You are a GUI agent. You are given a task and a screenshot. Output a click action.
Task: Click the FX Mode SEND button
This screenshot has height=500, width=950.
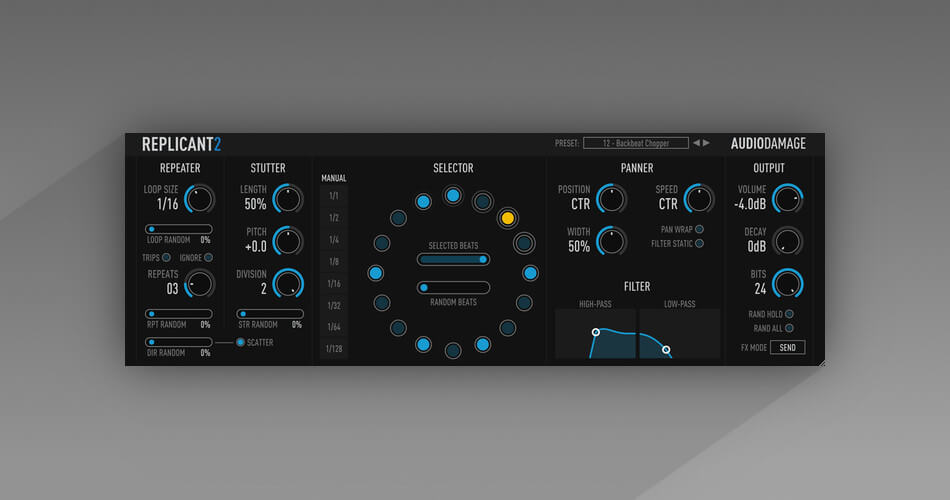(x=788, y=347)
